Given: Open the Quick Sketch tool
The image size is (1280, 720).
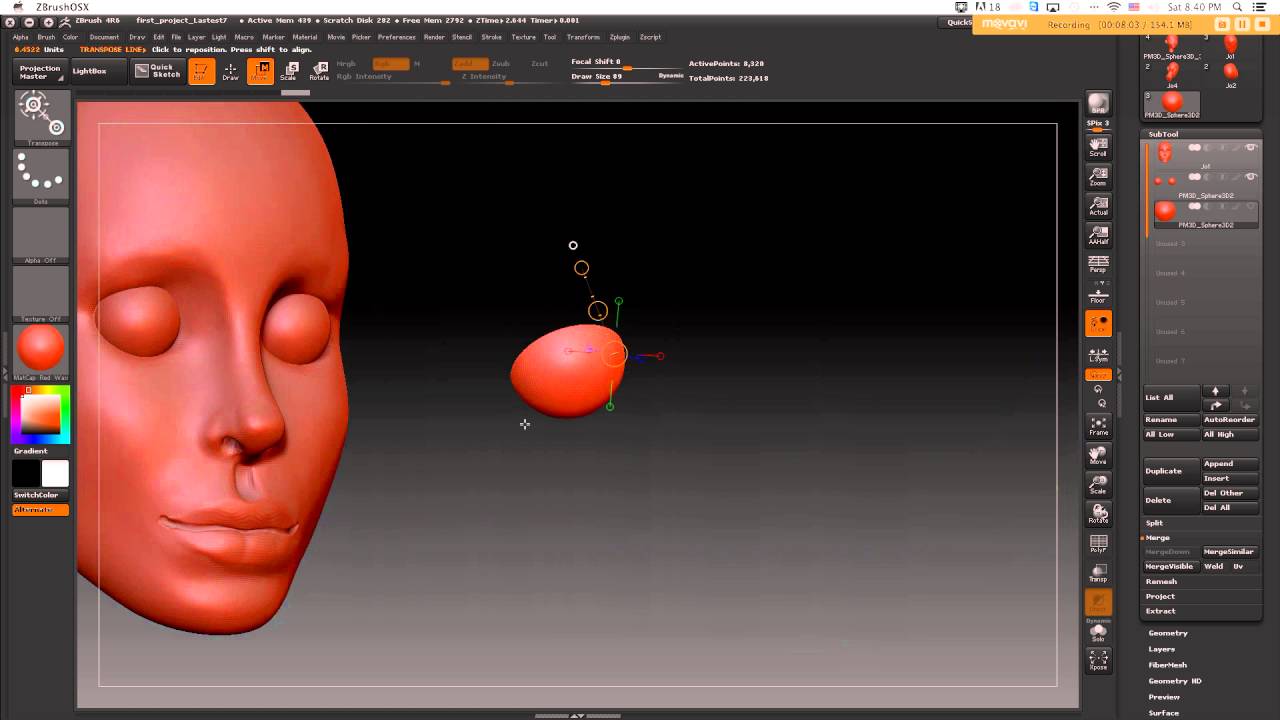Looking at the screenshot, I should coord(158,71).
